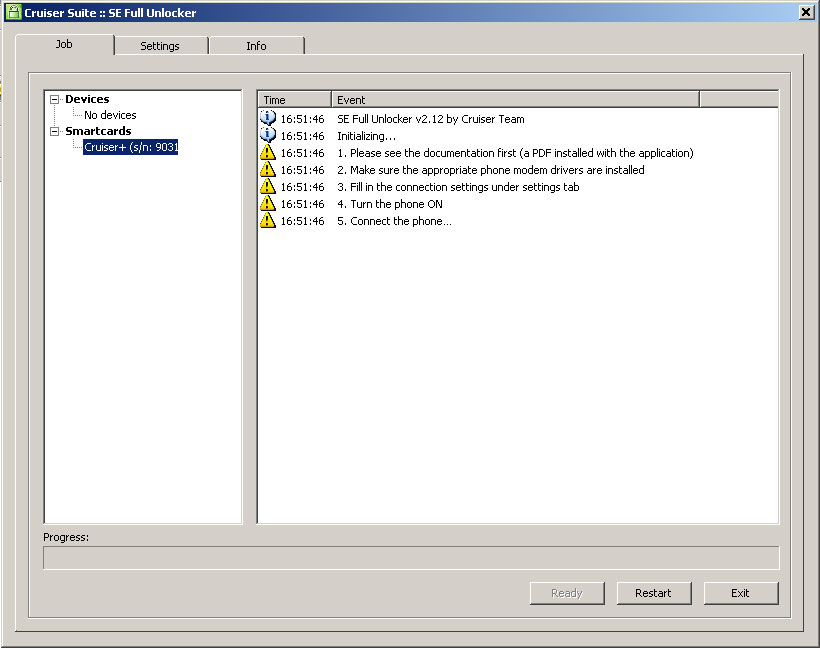Open the Settings tab
This screenshot has height=648, width=820.
[x=160, y=46]
